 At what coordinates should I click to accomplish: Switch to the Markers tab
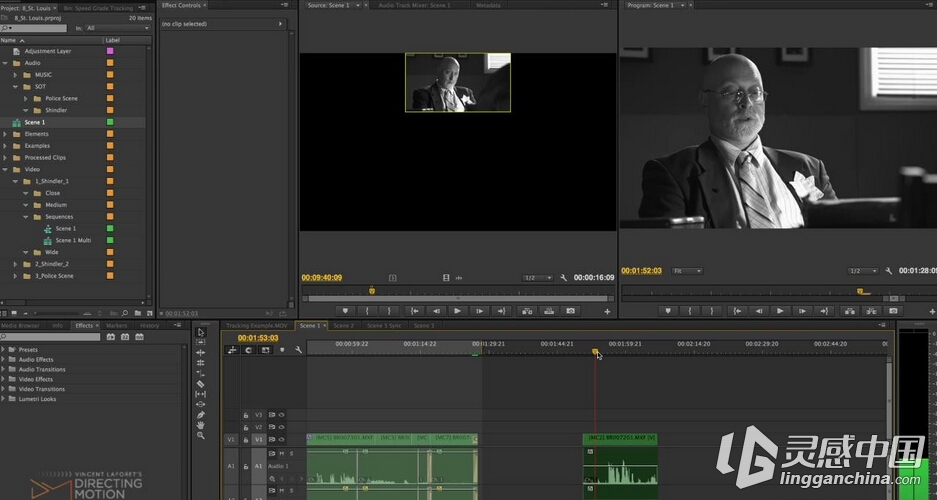[117, 326]
